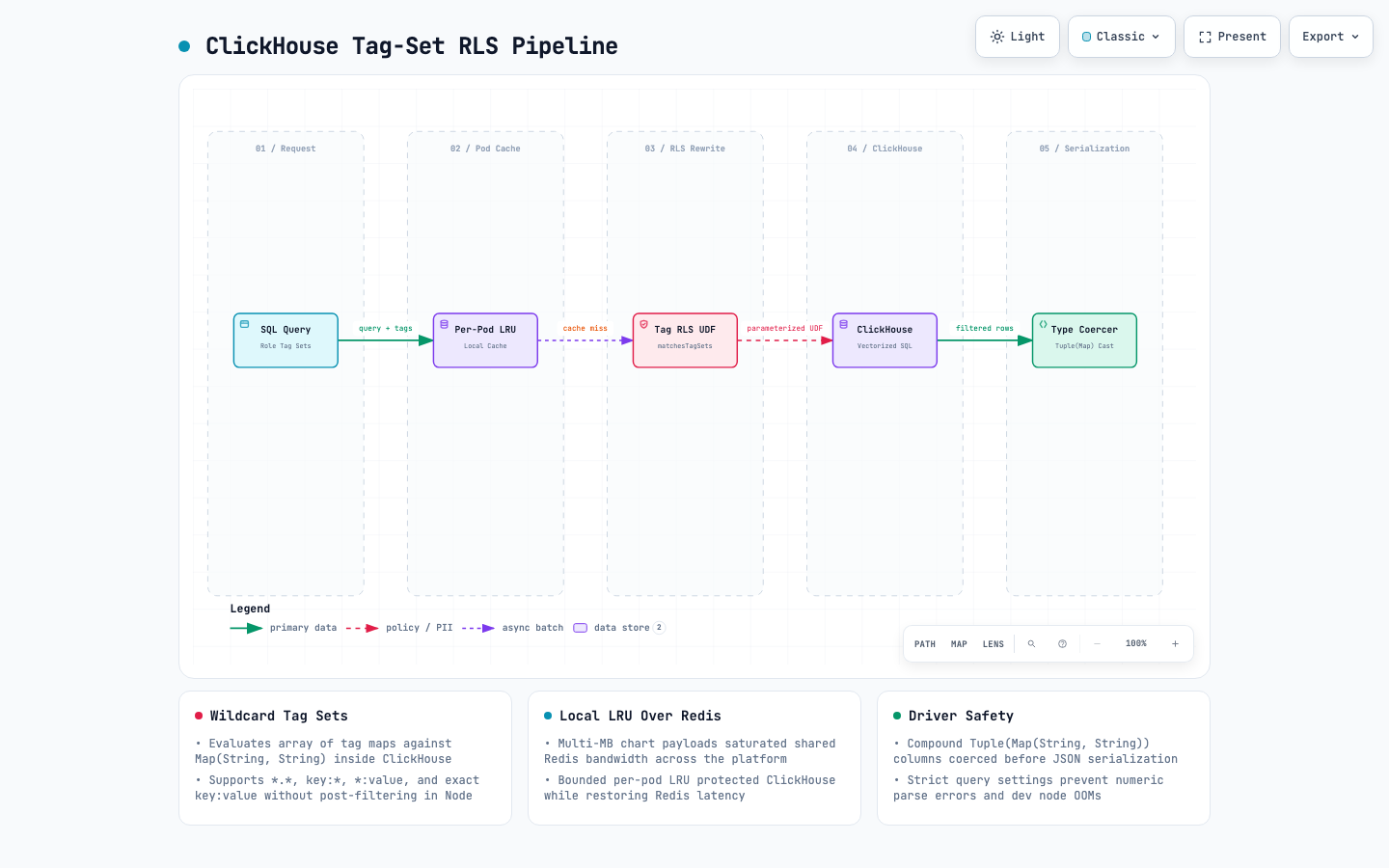Select the ClickHouse node
This screenshot has height=868, width=1389.
[x=885, y=340]
